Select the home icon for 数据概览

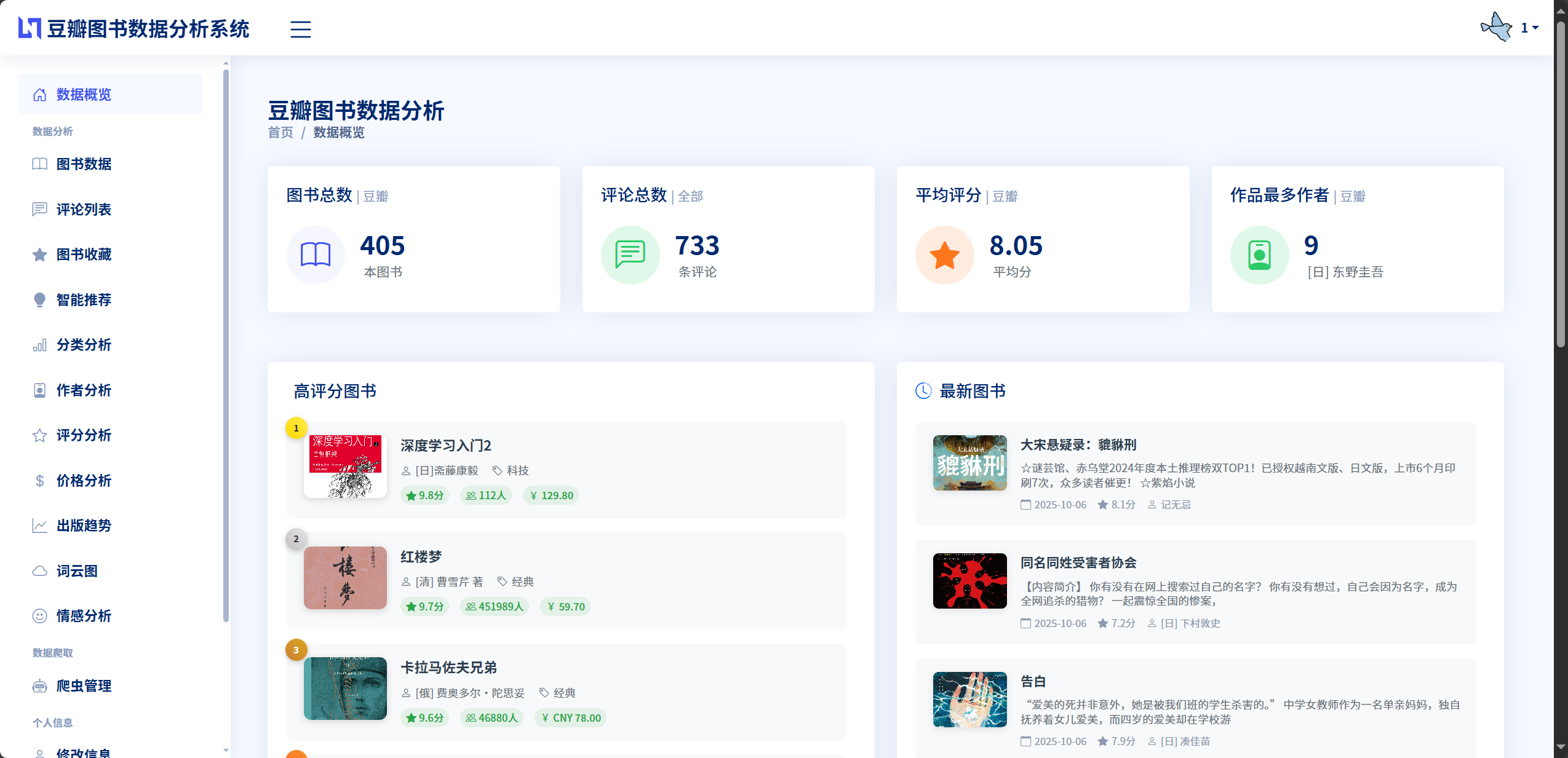tap(39, 93)
